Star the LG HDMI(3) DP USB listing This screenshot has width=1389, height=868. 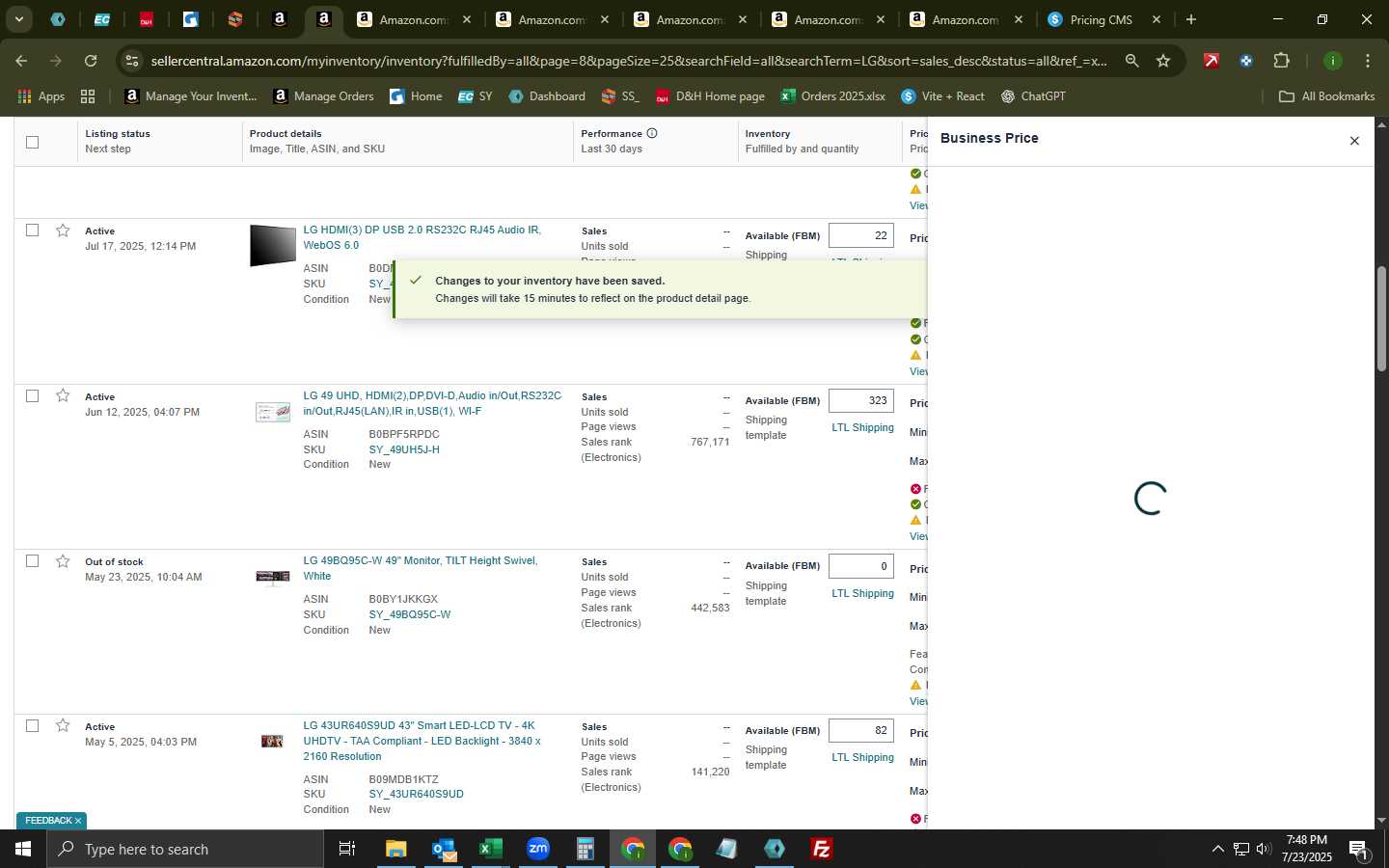click(63, 231)
